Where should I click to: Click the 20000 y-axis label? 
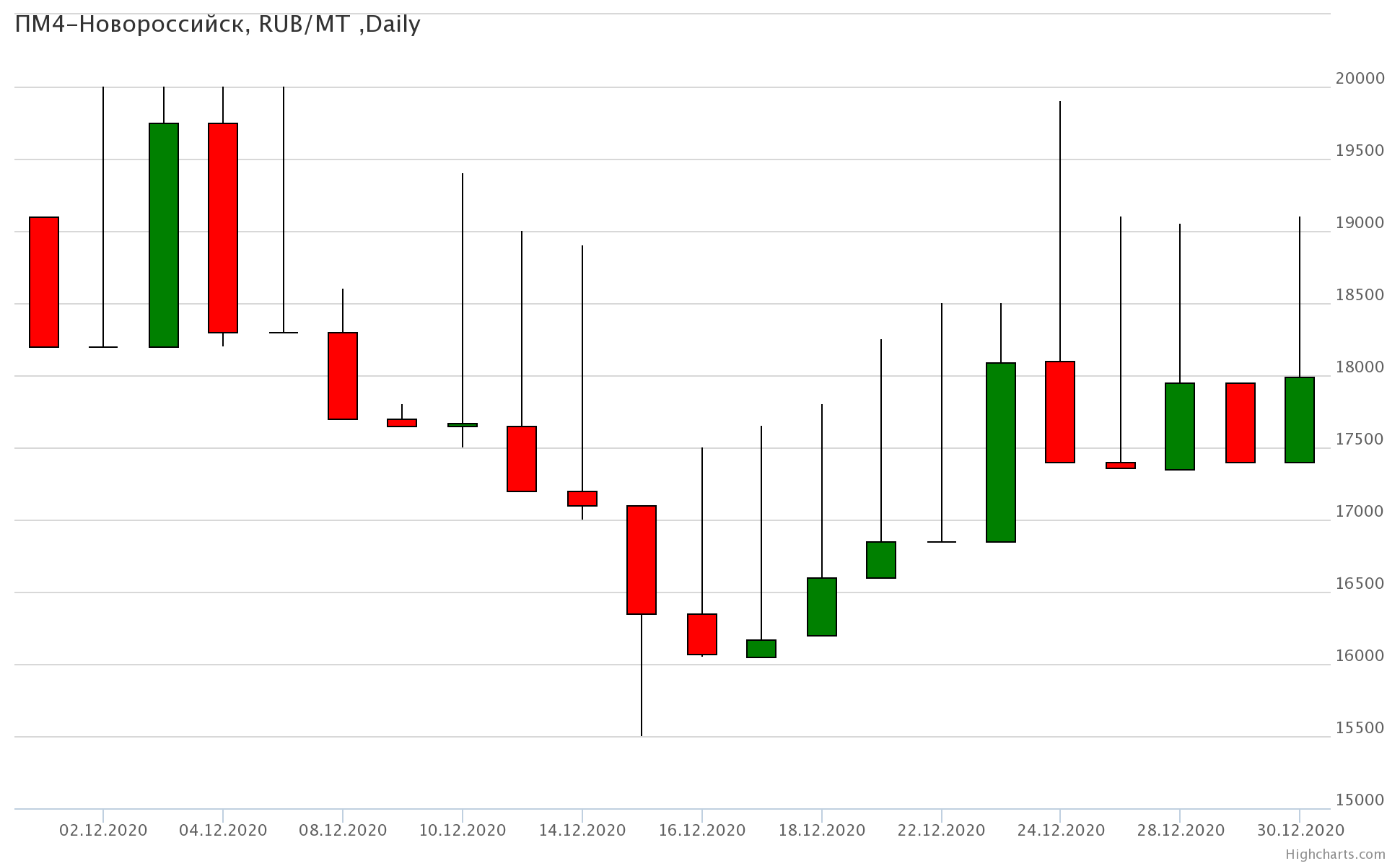pyautogui.click(x=1360, y=79)
